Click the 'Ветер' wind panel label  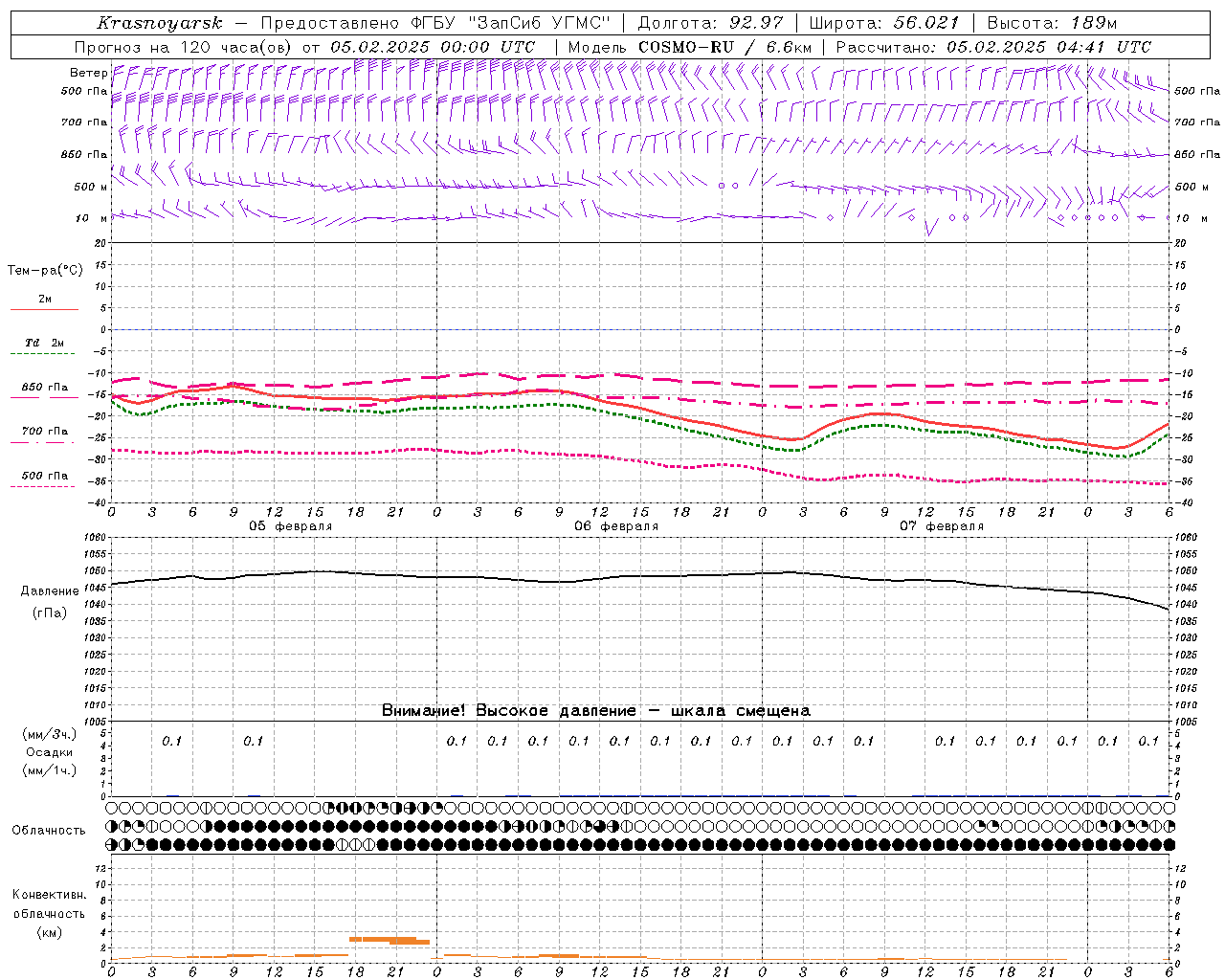88,73
